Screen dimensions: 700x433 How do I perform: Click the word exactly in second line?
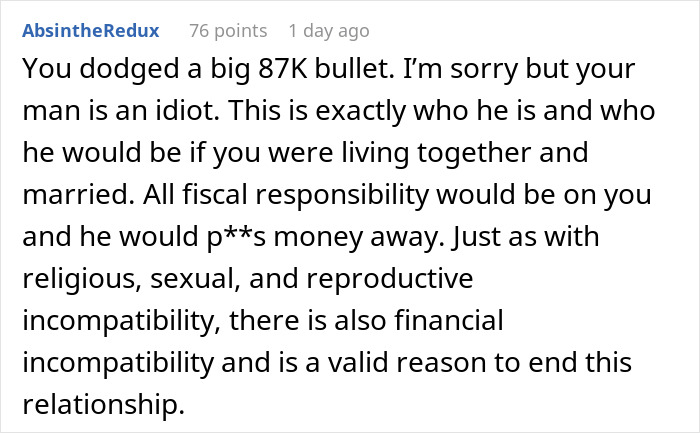point(360,112)
